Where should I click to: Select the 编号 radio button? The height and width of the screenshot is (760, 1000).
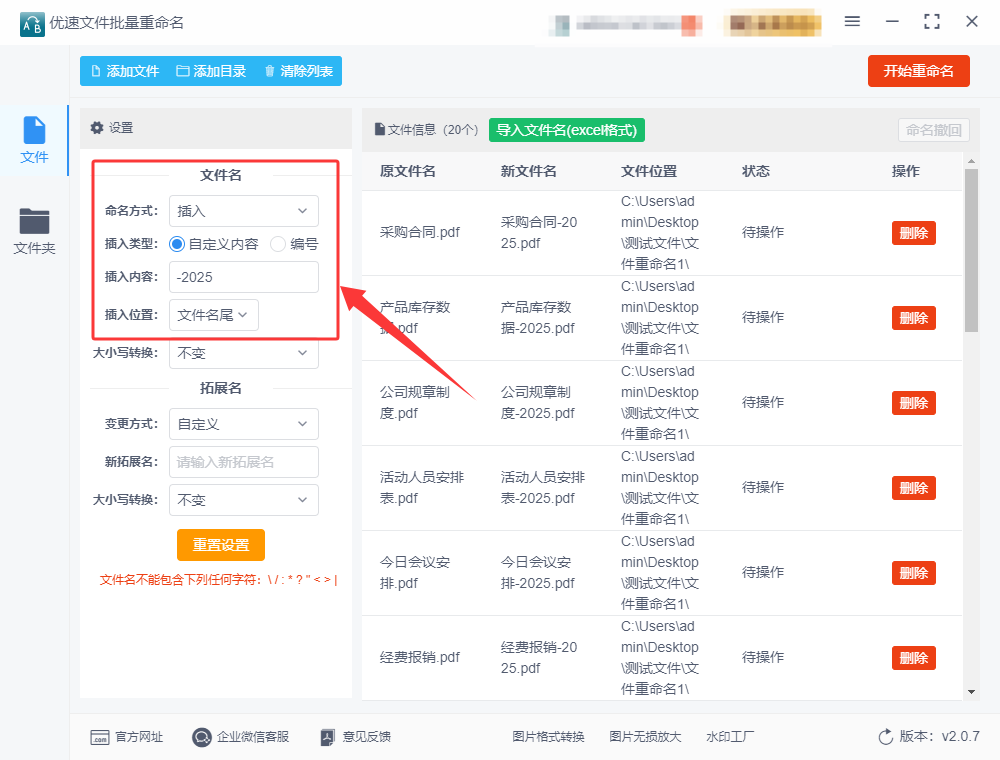[x=278, y=244]
